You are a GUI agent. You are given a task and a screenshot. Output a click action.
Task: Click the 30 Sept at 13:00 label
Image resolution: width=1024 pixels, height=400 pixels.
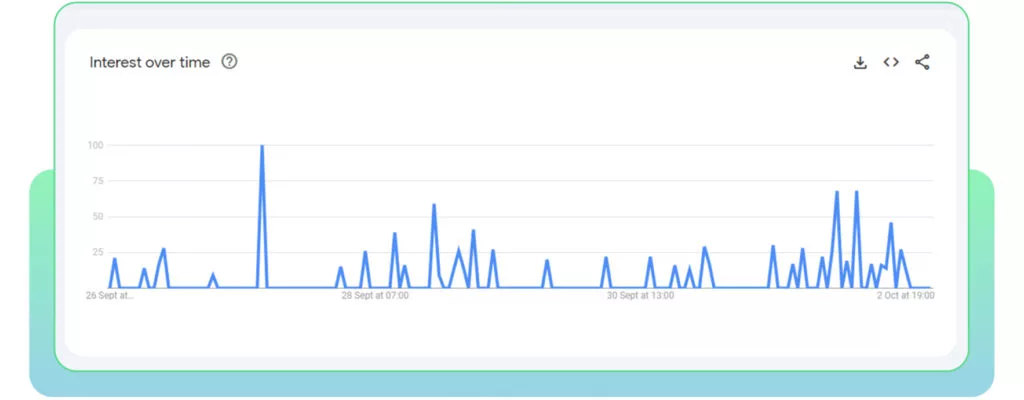(x=641, y=295)
